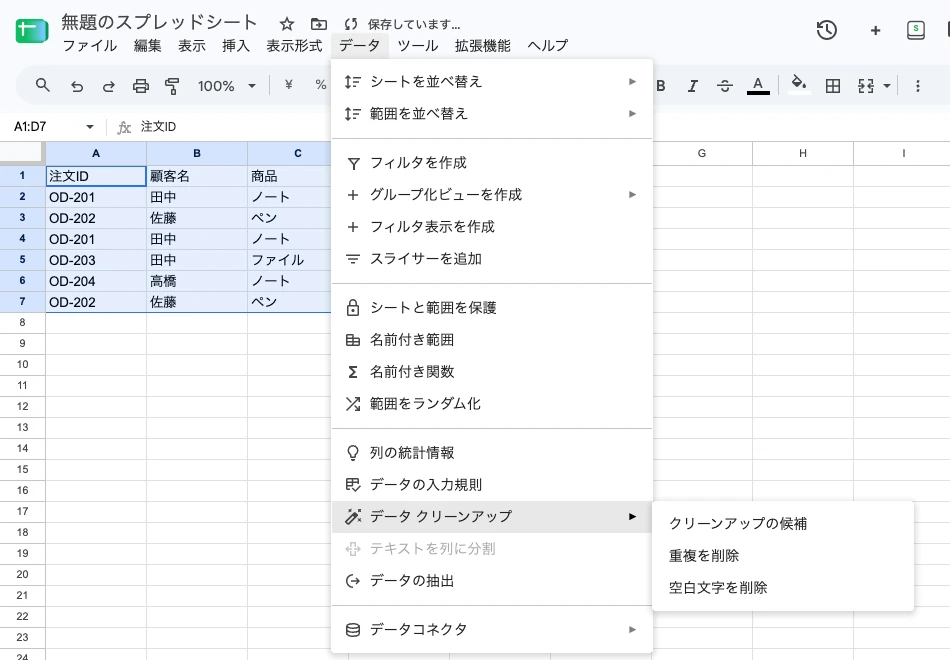Image resolution: width=950 pixels, height=660 pixels.
Task: Open the merge cells dropdown arrow
Action: [887, 86]
